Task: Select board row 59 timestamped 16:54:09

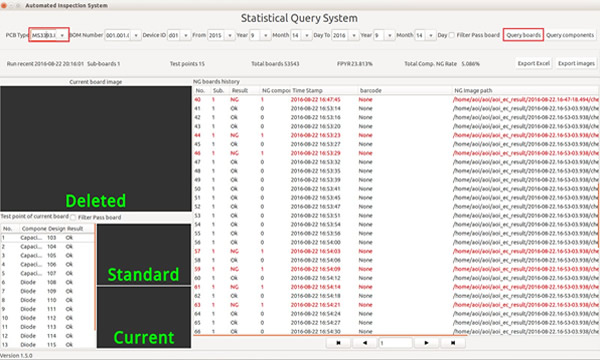Action: [396, 269]
